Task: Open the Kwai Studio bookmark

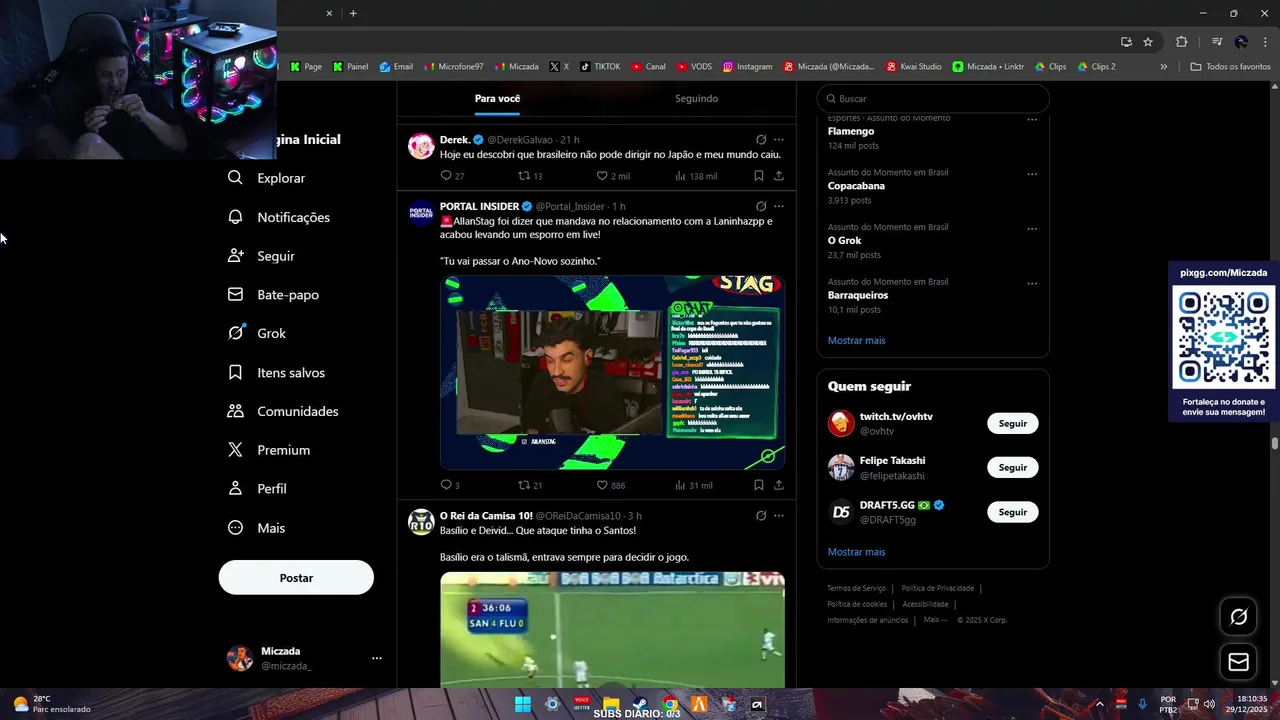Action: (914, 67)
